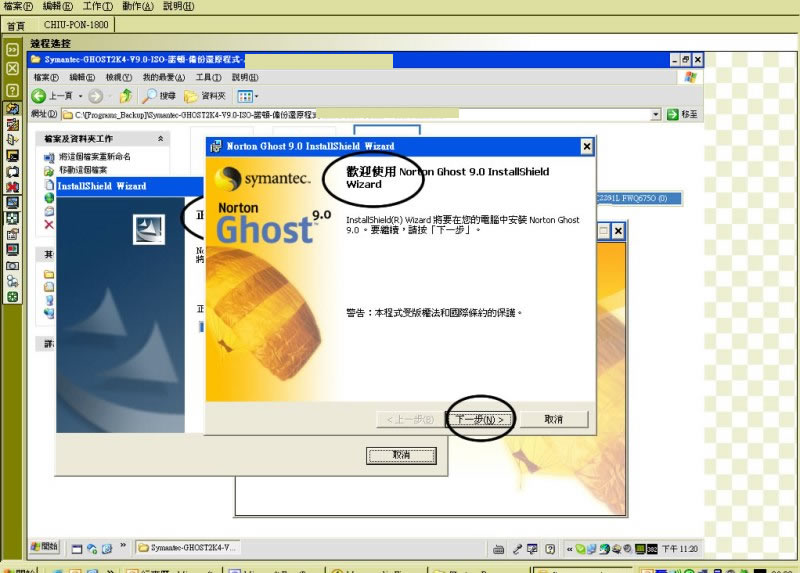The image size is (800, 573).
Task: Click the green square icon at sidebar bottom
Action: (12, 297)
